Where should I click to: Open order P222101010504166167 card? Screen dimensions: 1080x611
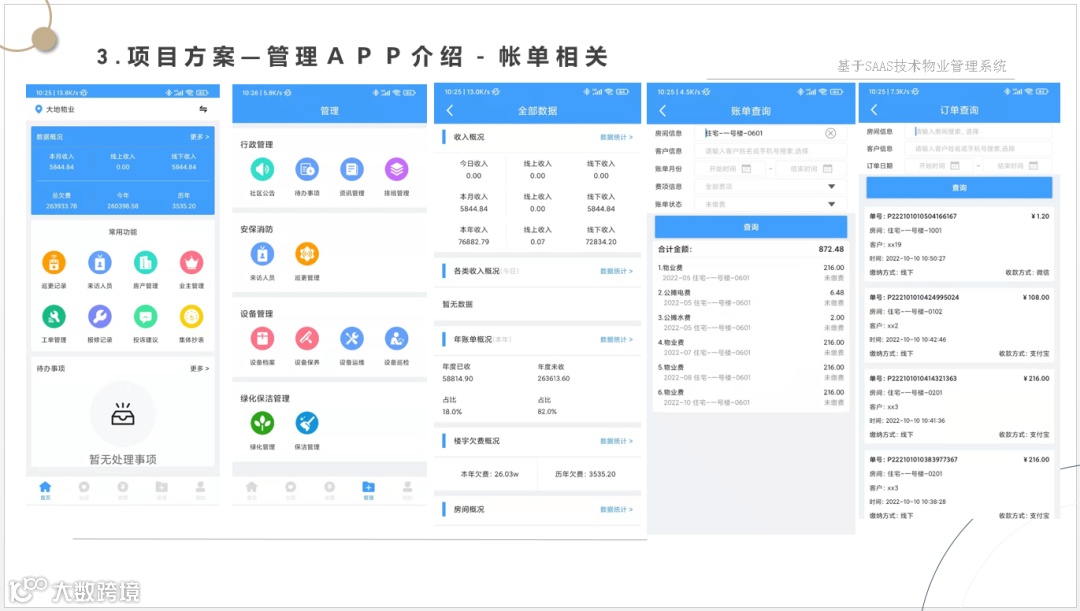pyautogui.click(x=959, y=244)
